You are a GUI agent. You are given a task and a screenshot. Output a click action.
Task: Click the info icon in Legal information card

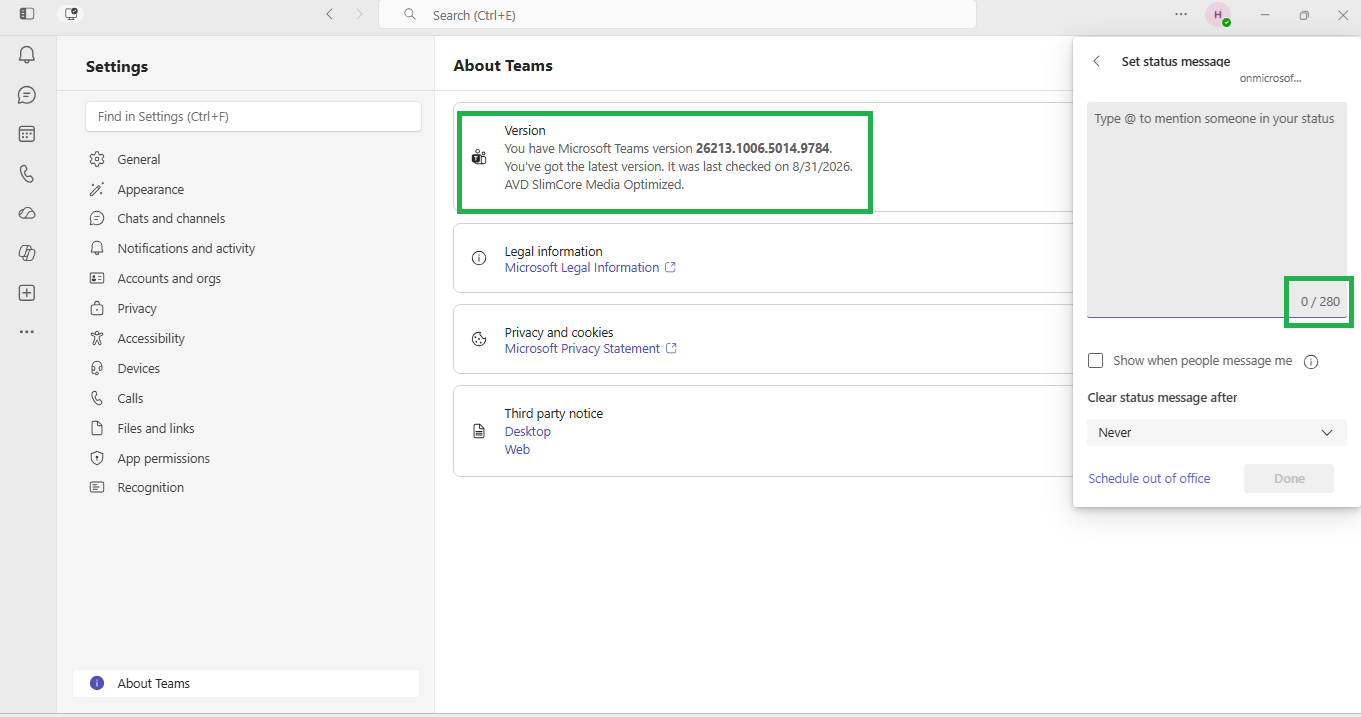479,258
